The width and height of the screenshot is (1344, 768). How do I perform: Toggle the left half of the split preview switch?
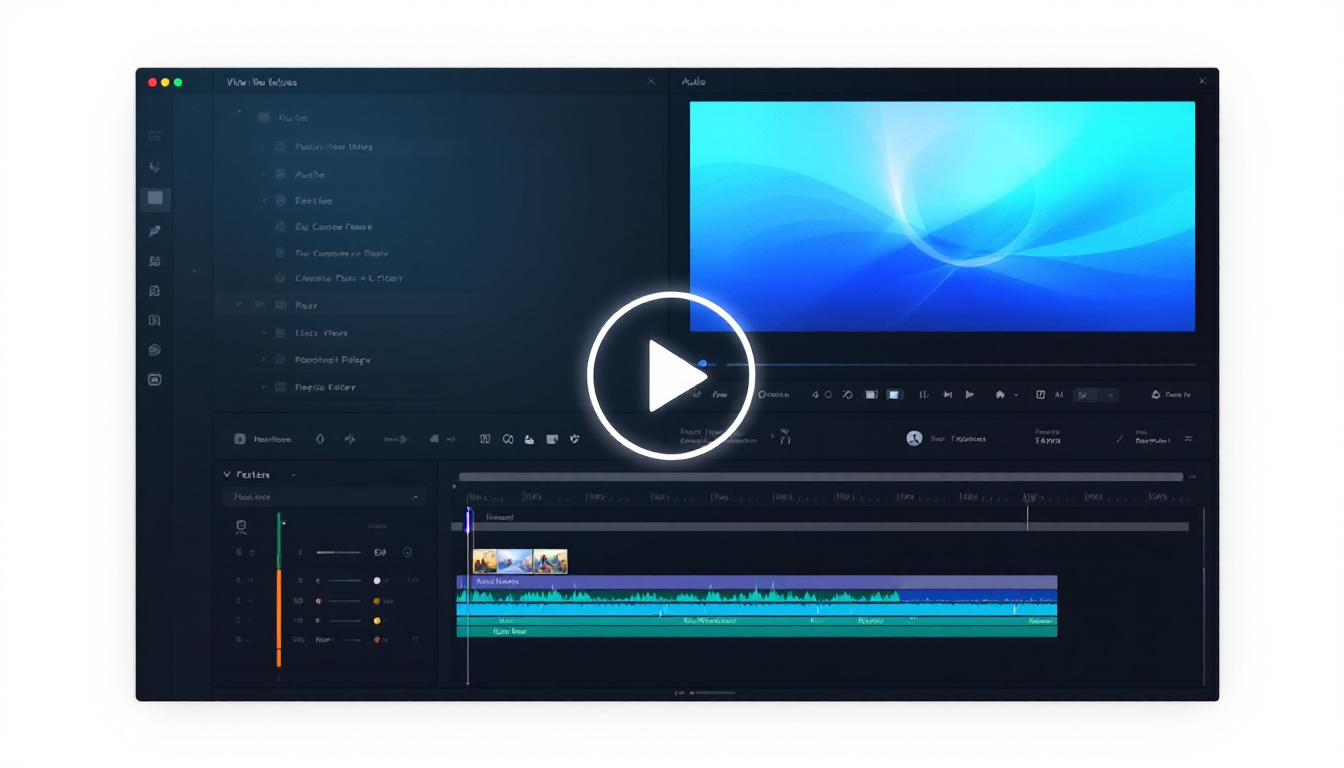click(x=1085, y=395)
